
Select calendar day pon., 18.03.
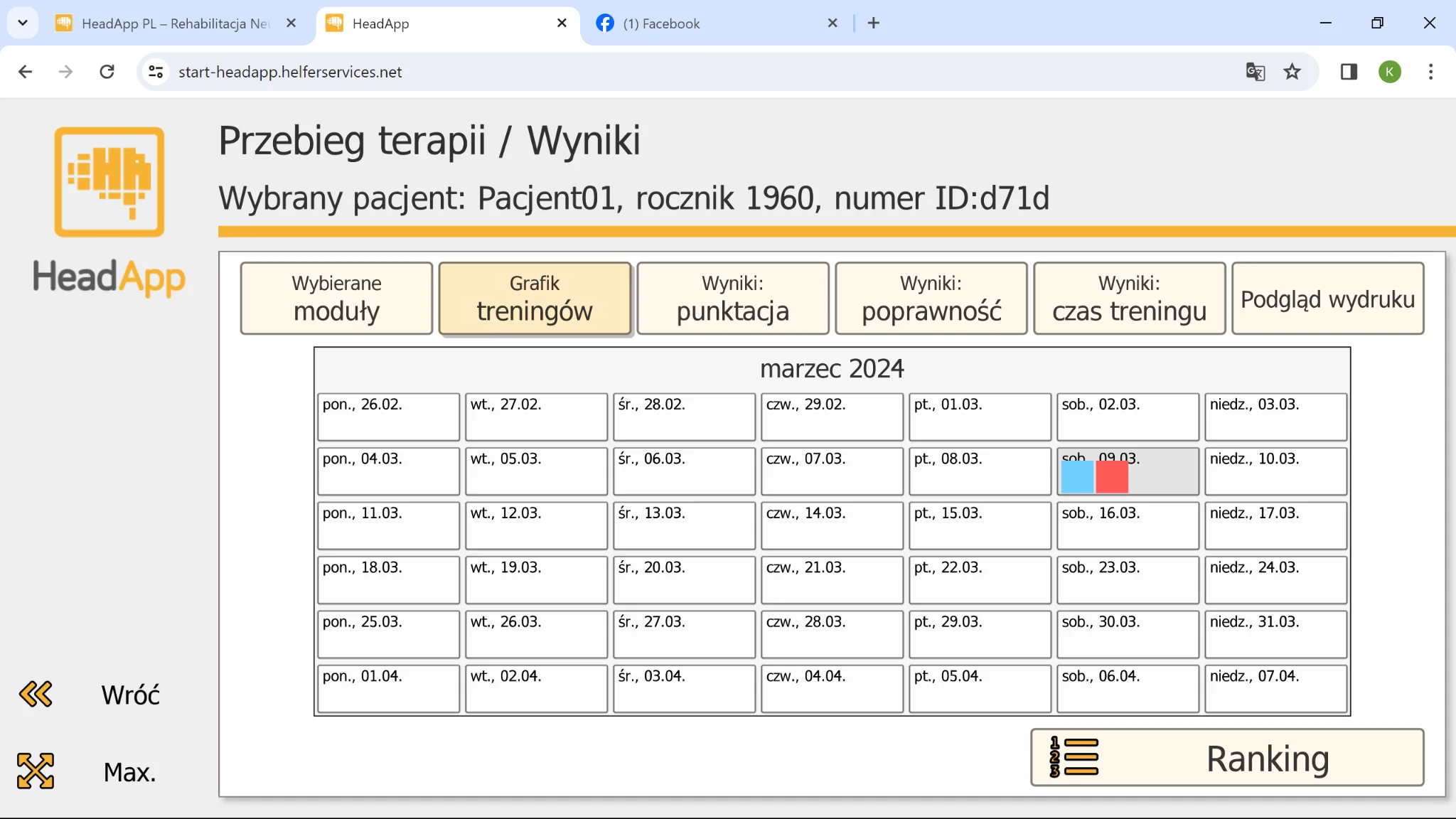[388, 580]
